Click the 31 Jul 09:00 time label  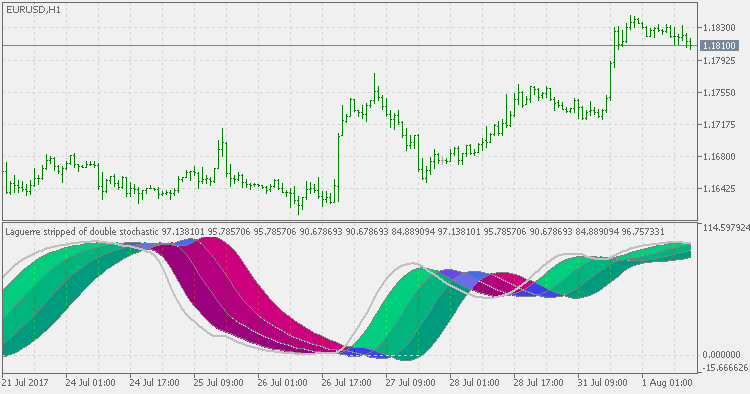[x=602, y=383]
